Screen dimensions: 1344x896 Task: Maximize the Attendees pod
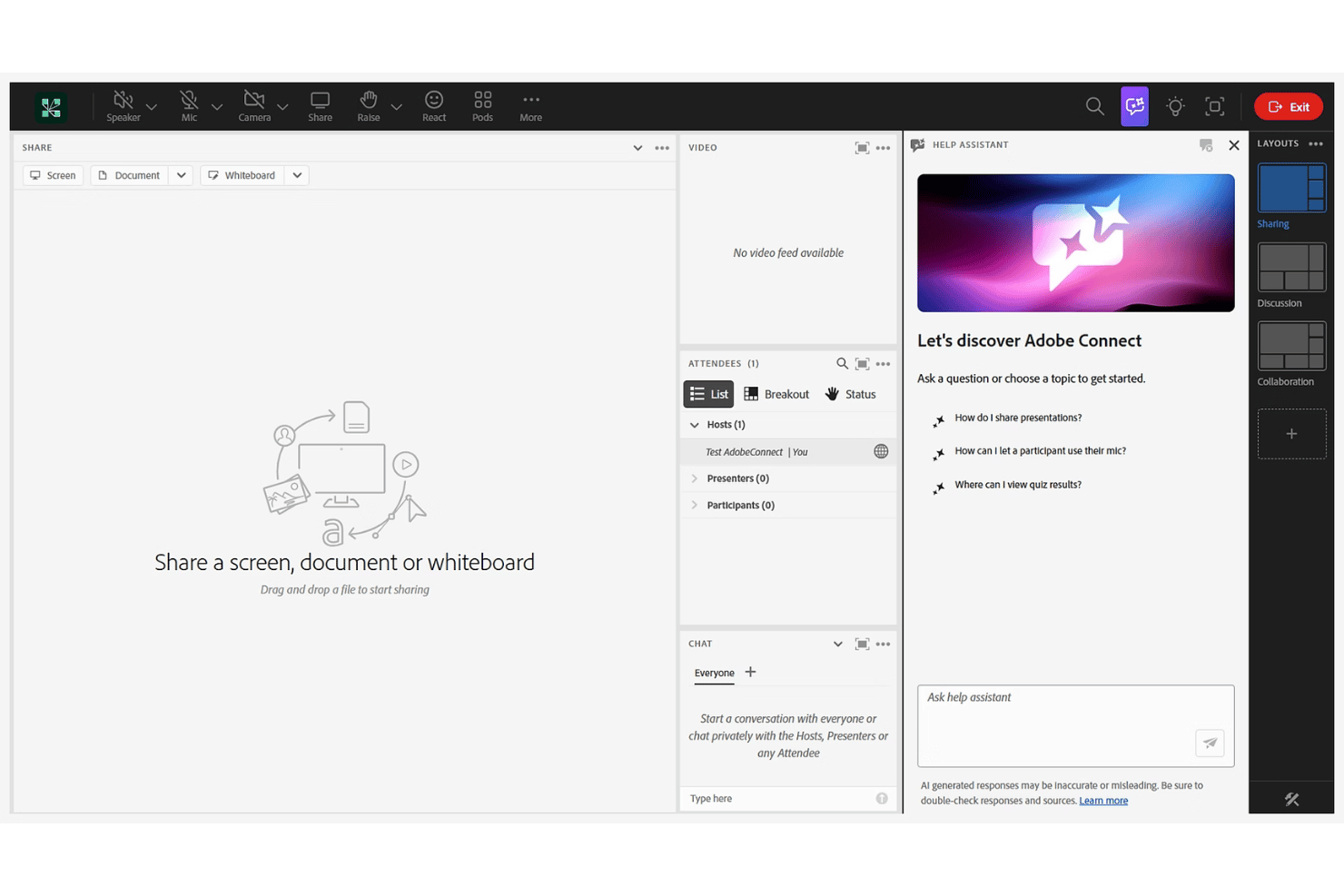(x=862, y=364)
